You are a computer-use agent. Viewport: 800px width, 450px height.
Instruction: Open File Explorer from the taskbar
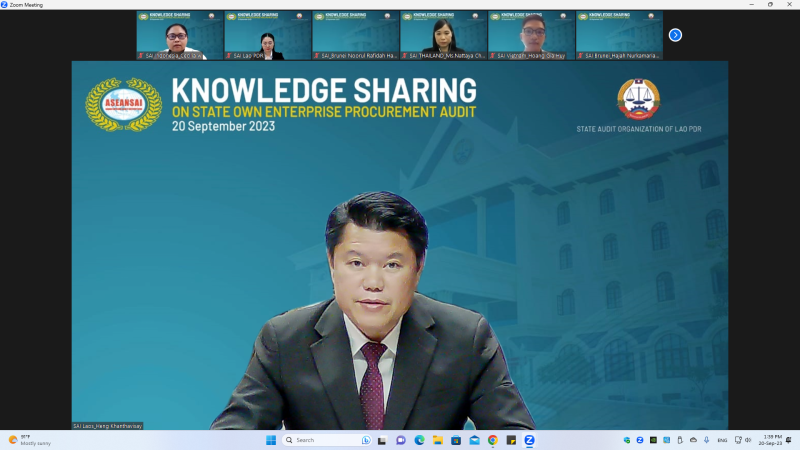pos(438,440)
